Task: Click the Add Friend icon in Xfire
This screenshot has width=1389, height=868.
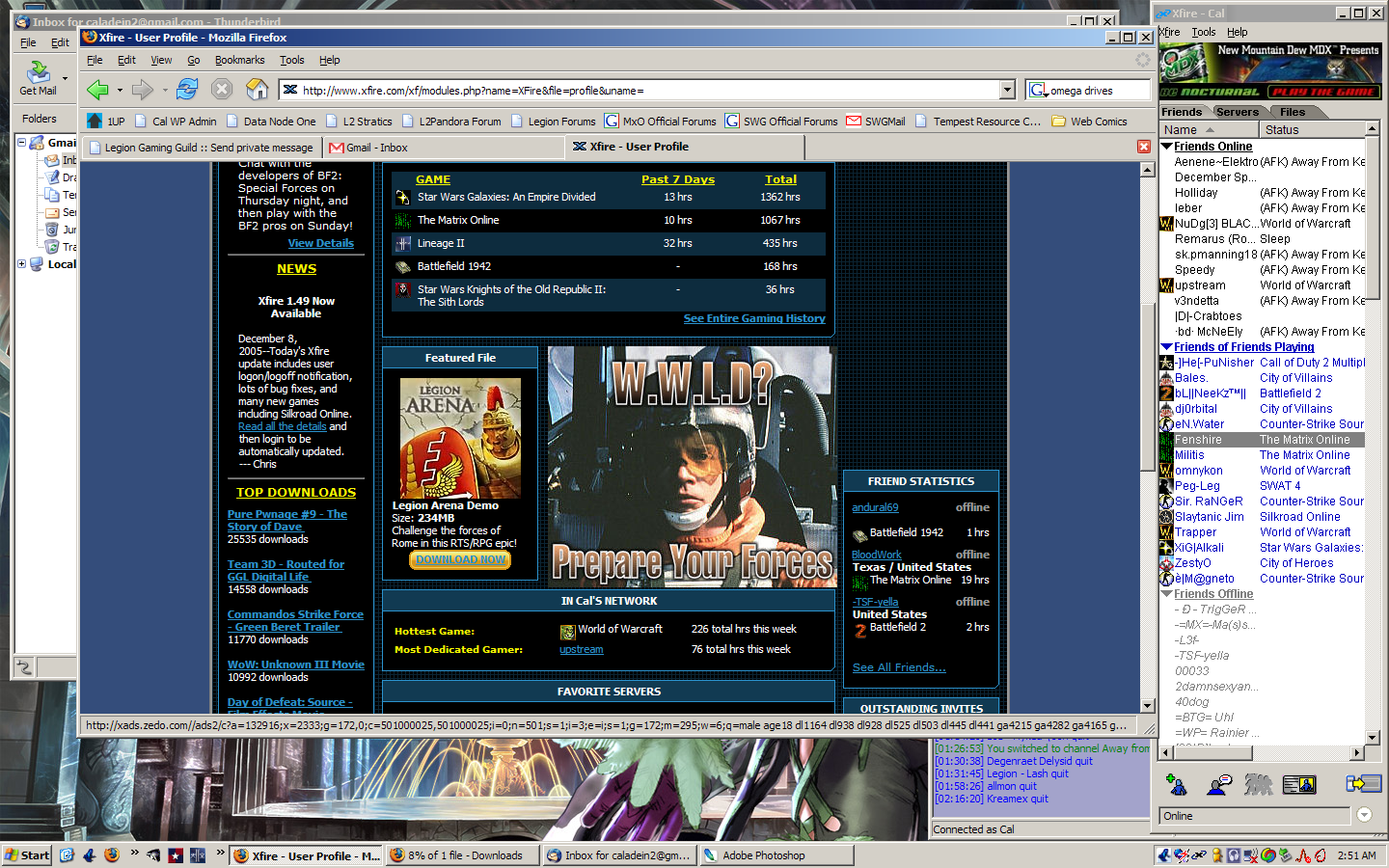Action: click(1176, 784)
